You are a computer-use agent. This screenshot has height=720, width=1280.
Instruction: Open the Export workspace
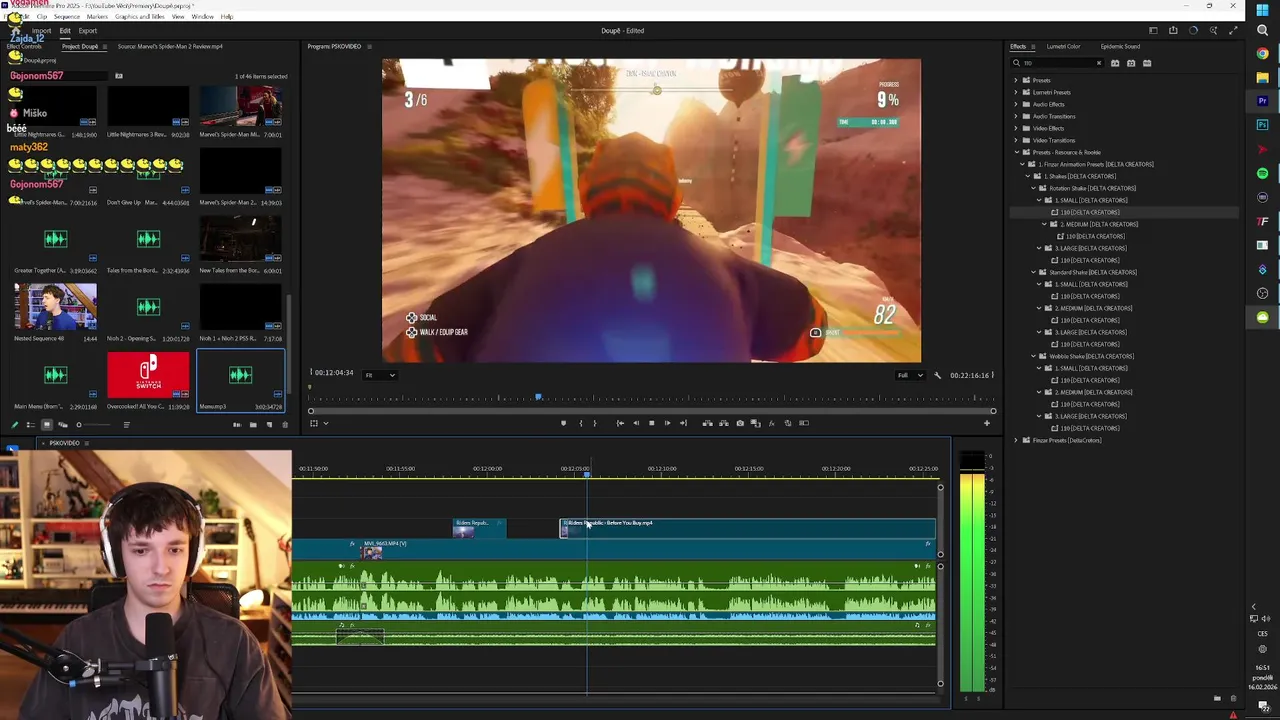point(88,31)
